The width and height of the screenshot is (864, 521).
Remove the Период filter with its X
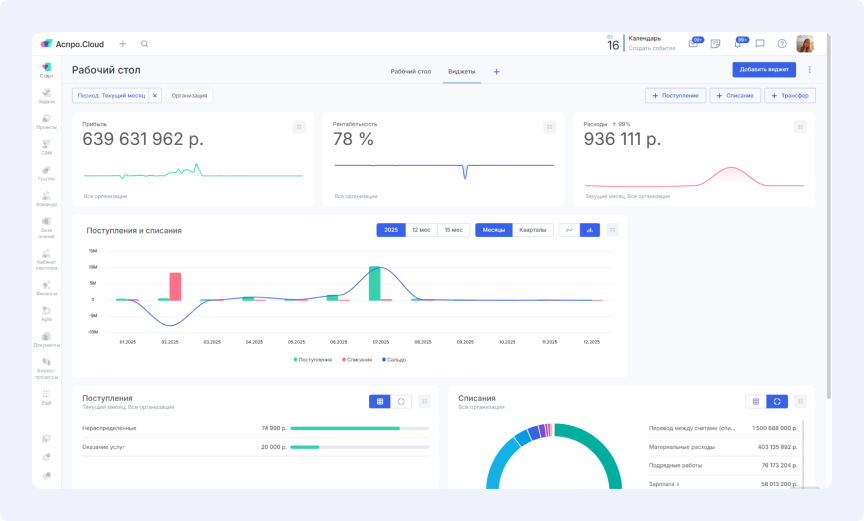(x=154, y=96)
